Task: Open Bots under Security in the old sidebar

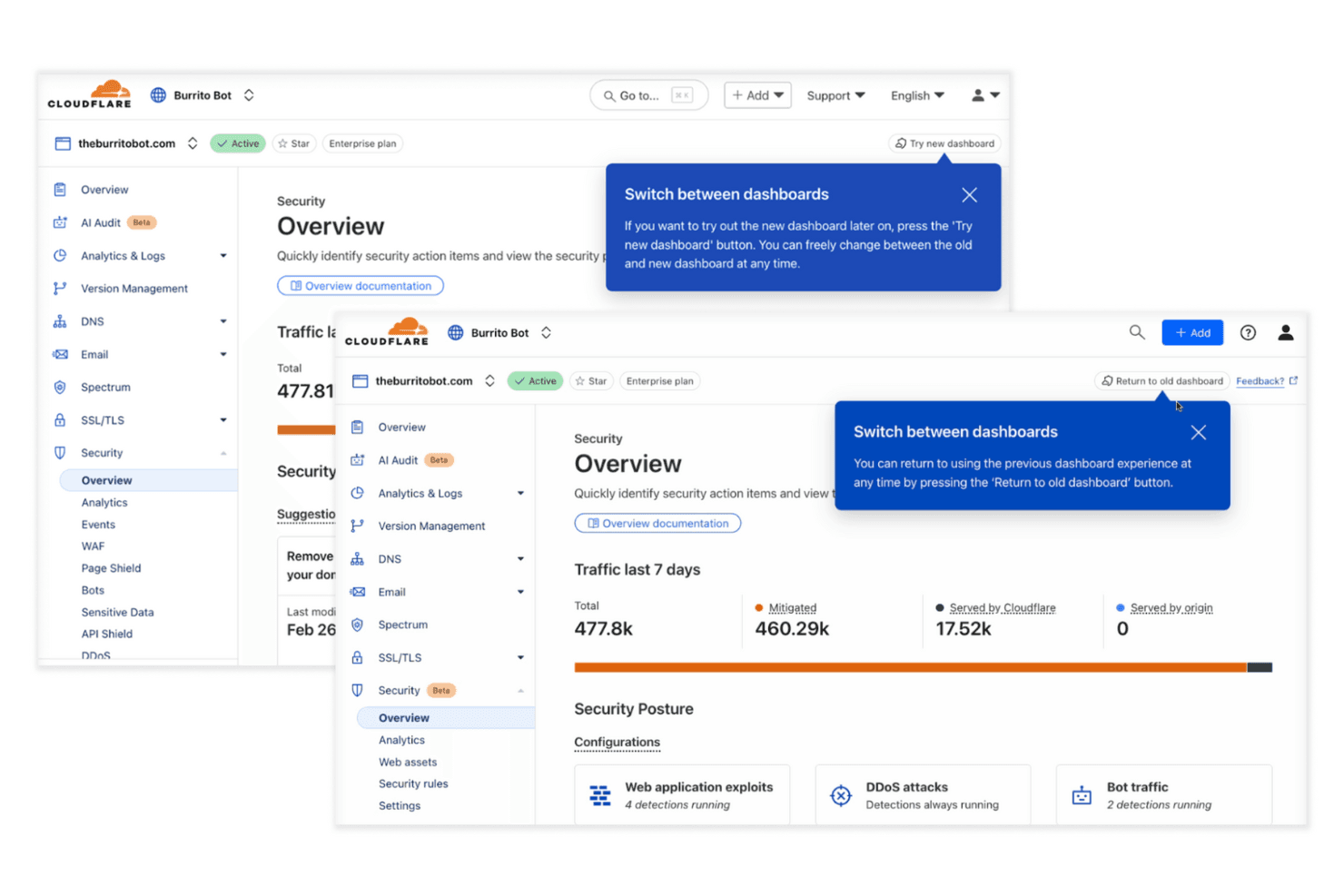Action: [93, 591]
